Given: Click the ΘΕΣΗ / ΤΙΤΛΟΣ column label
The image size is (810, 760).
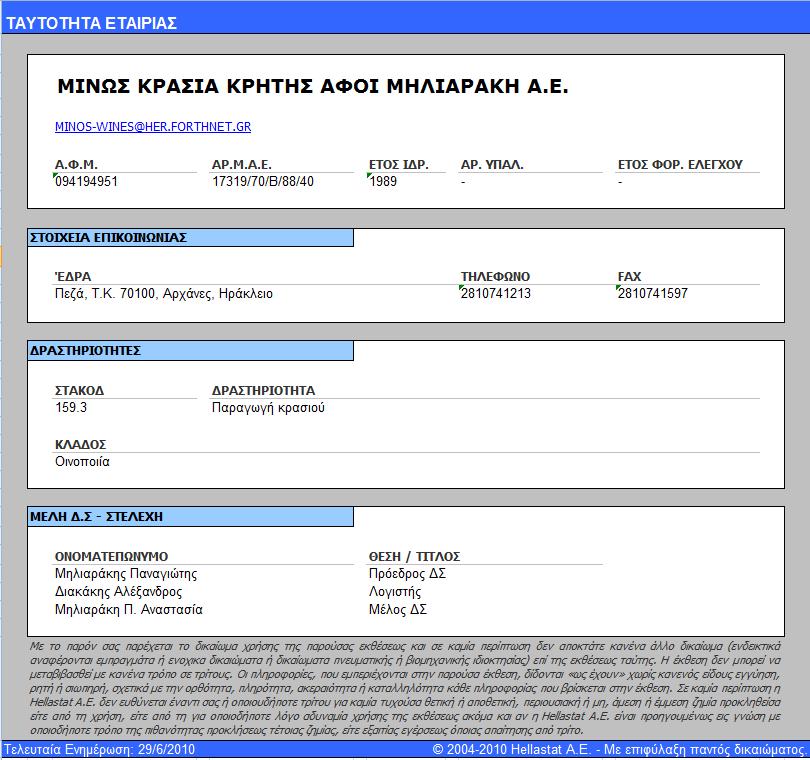Looking at the screenshot, I should click(414, 556).
